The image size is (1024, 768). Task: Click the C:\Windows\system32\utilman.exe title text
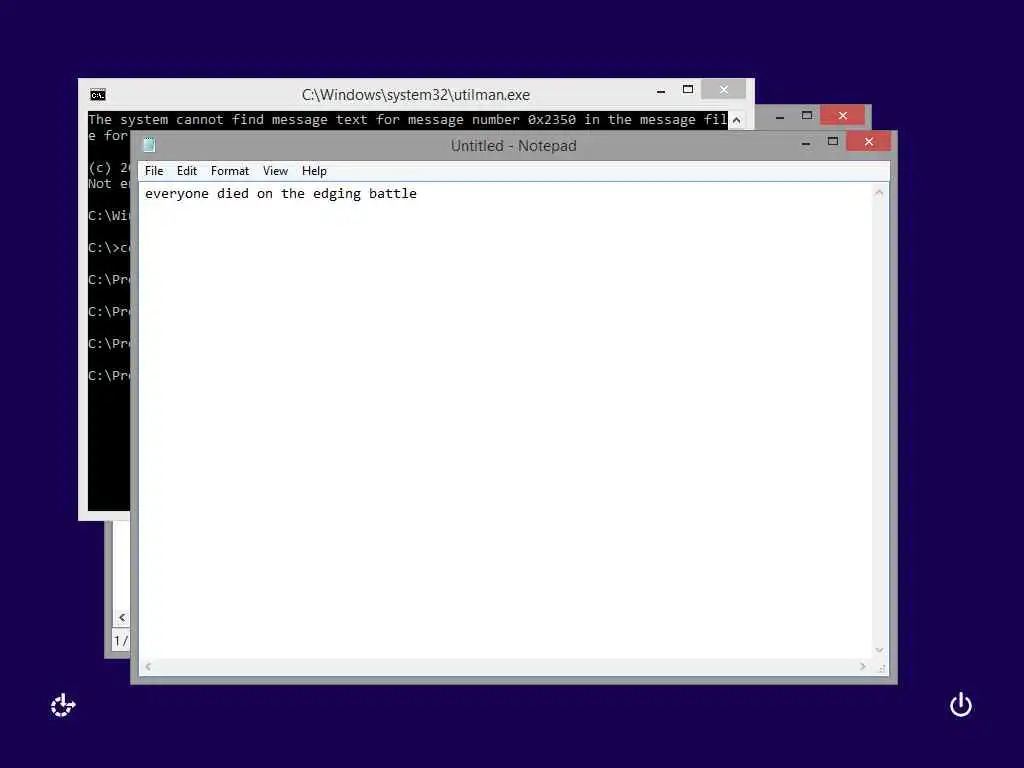point(415,95)
